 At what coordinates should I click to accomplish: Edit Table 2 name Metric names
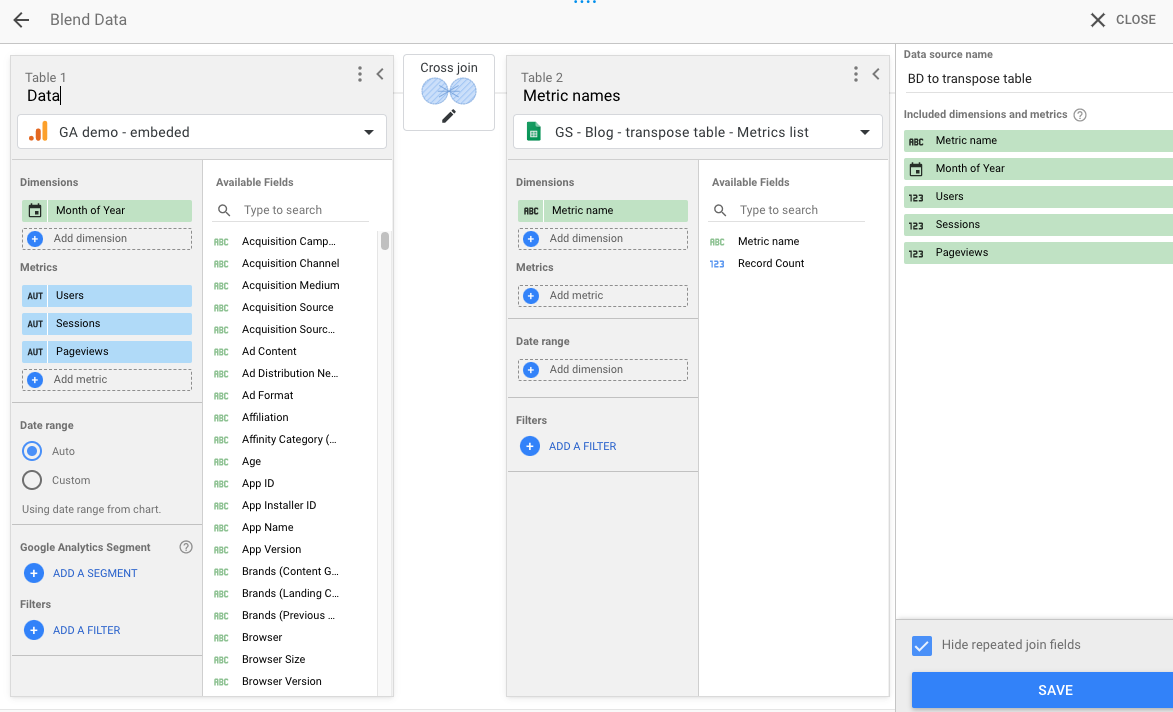click(x=572, y=96)
